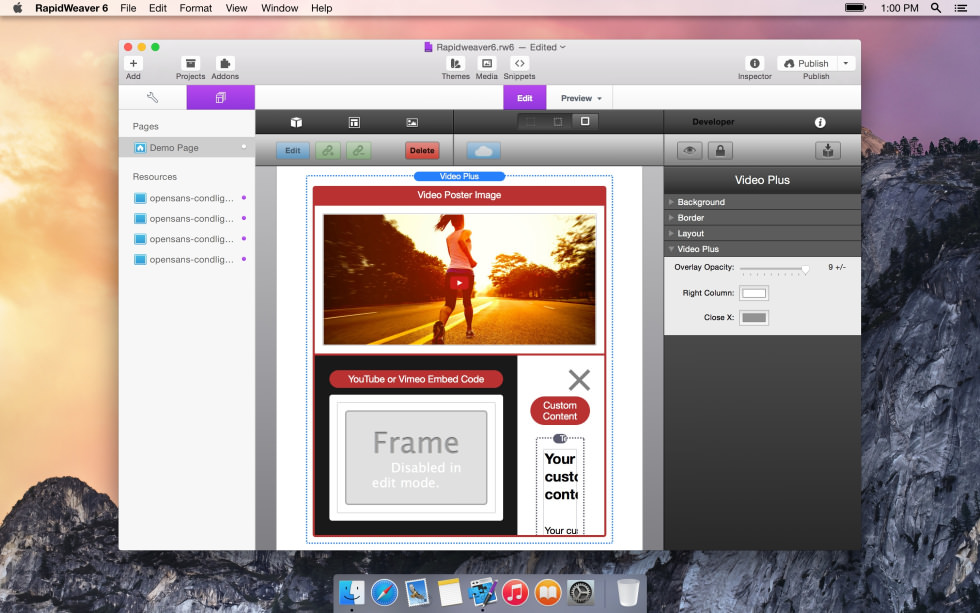Click the YouTube or Vimeo Embed Code label

click(x=416, y=379)
